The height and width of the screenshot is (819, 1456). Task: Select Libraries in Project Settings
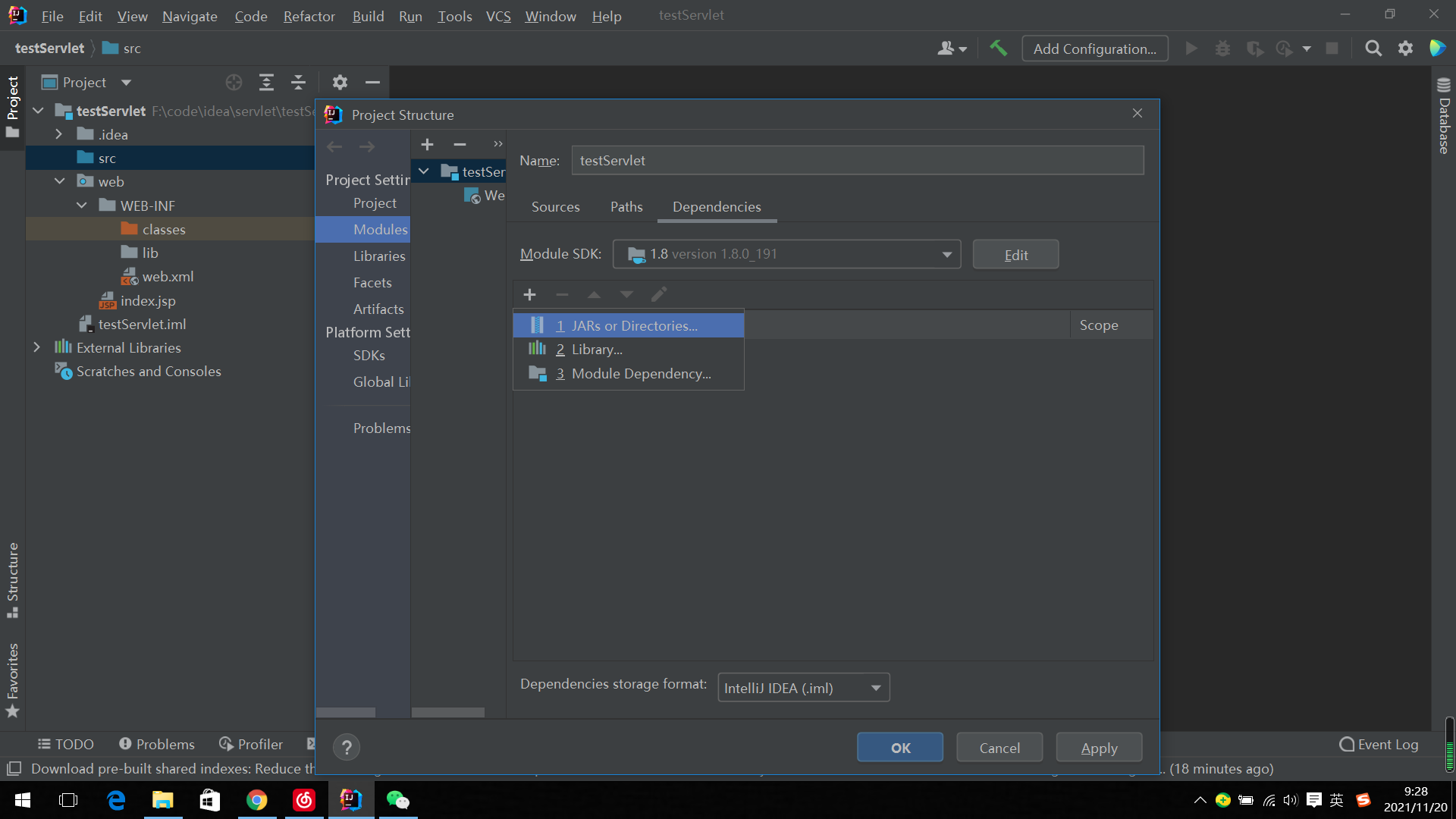click(379, 256)
